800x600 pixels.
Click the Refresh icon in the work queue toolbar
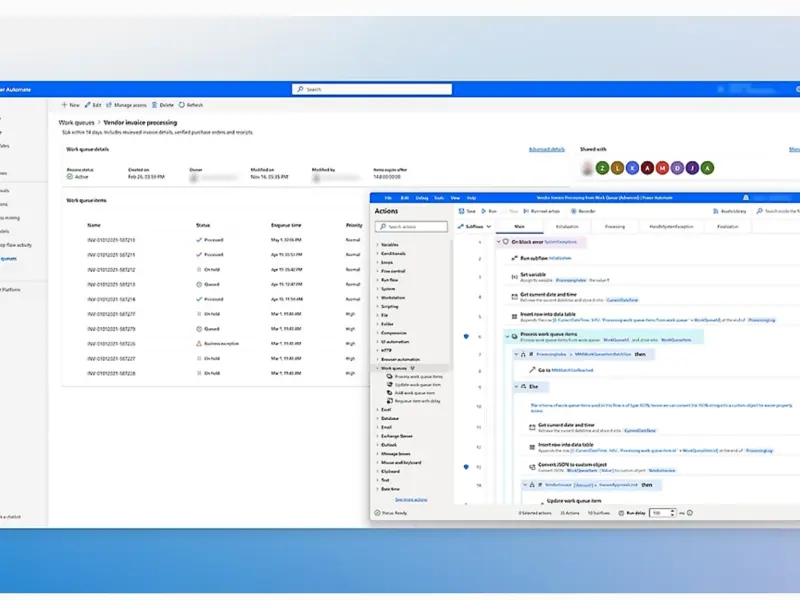pyautogui.click(x=182, y=105)
